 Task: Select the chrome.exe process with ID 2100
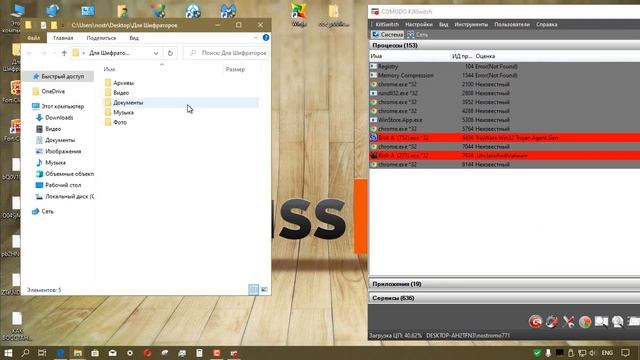[x=504, y=84]
